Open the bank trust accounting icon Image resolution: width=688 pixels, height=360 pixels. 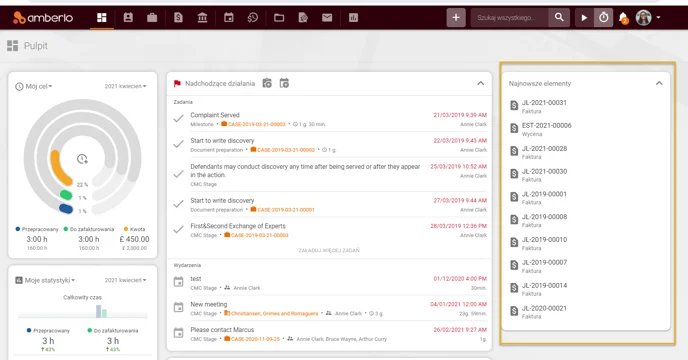click(x=202, y=18)
